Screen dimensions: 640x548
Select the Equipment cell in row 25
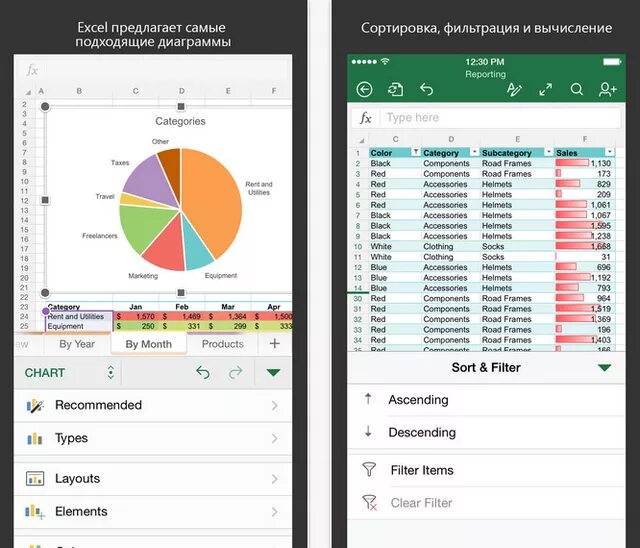tap(79, 326)
